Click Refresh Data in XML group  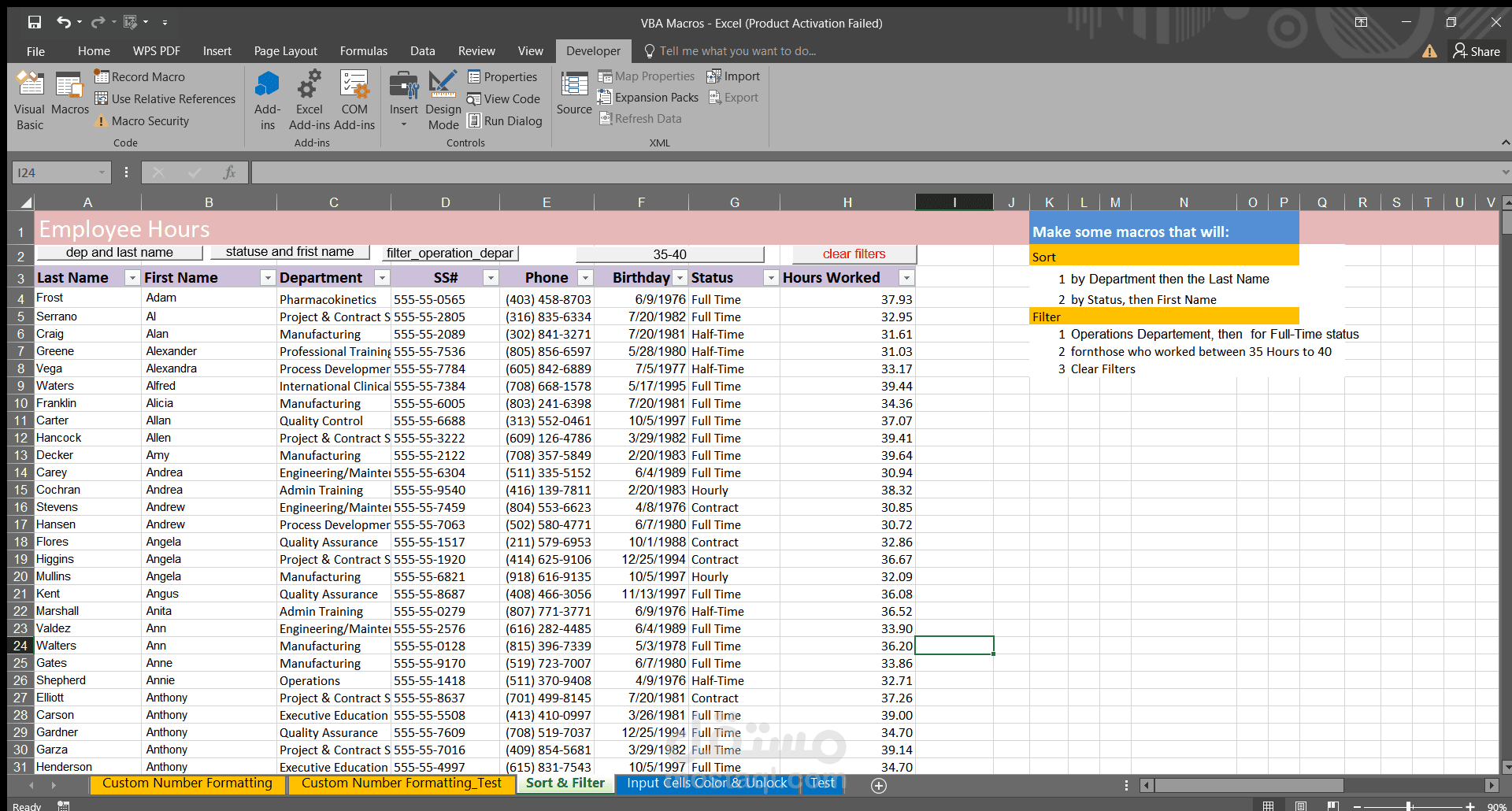point(640,119)
